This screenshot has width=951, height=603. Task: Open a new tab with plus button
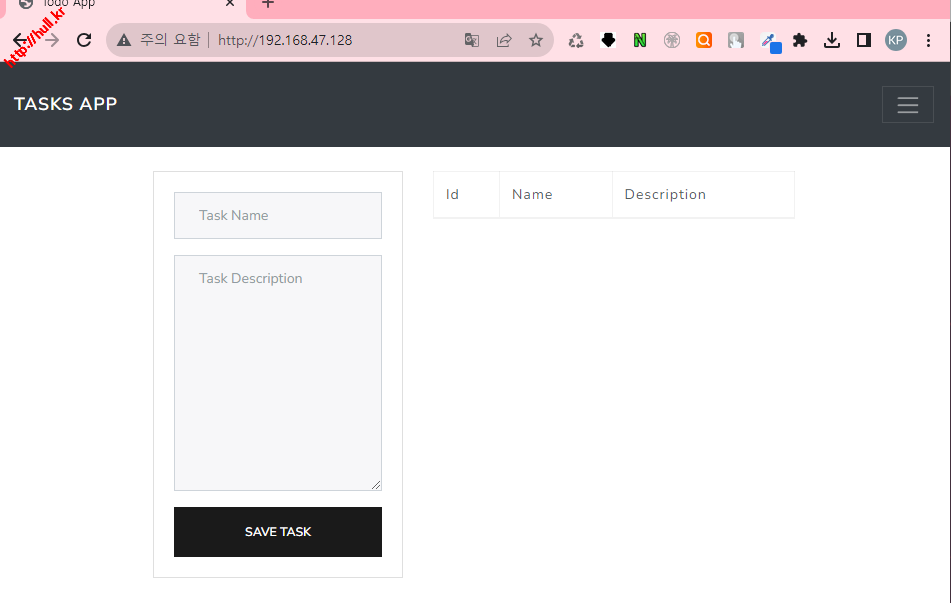[268, 4]
